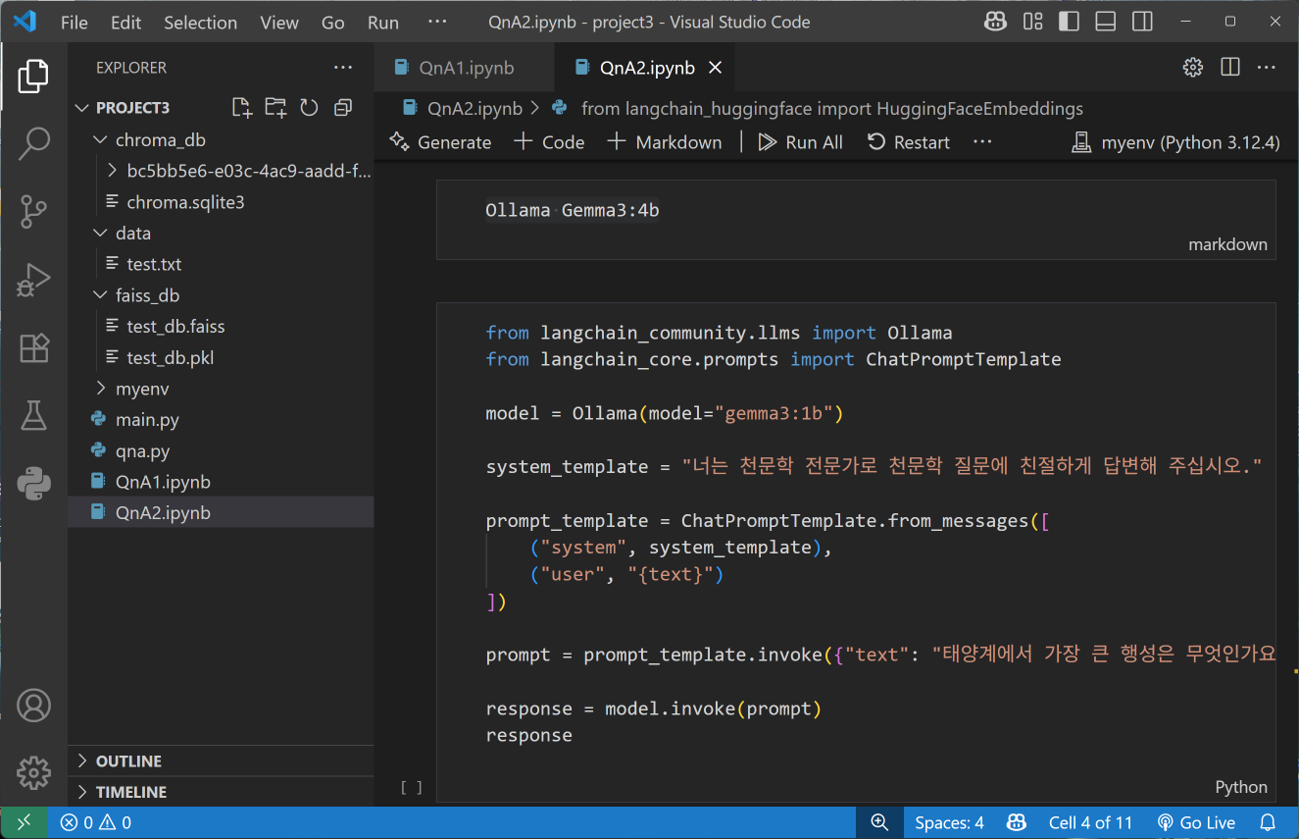This screenshot has width=1299, height=839.
Task: Open the View menu
Action: [x=279, y=22]
